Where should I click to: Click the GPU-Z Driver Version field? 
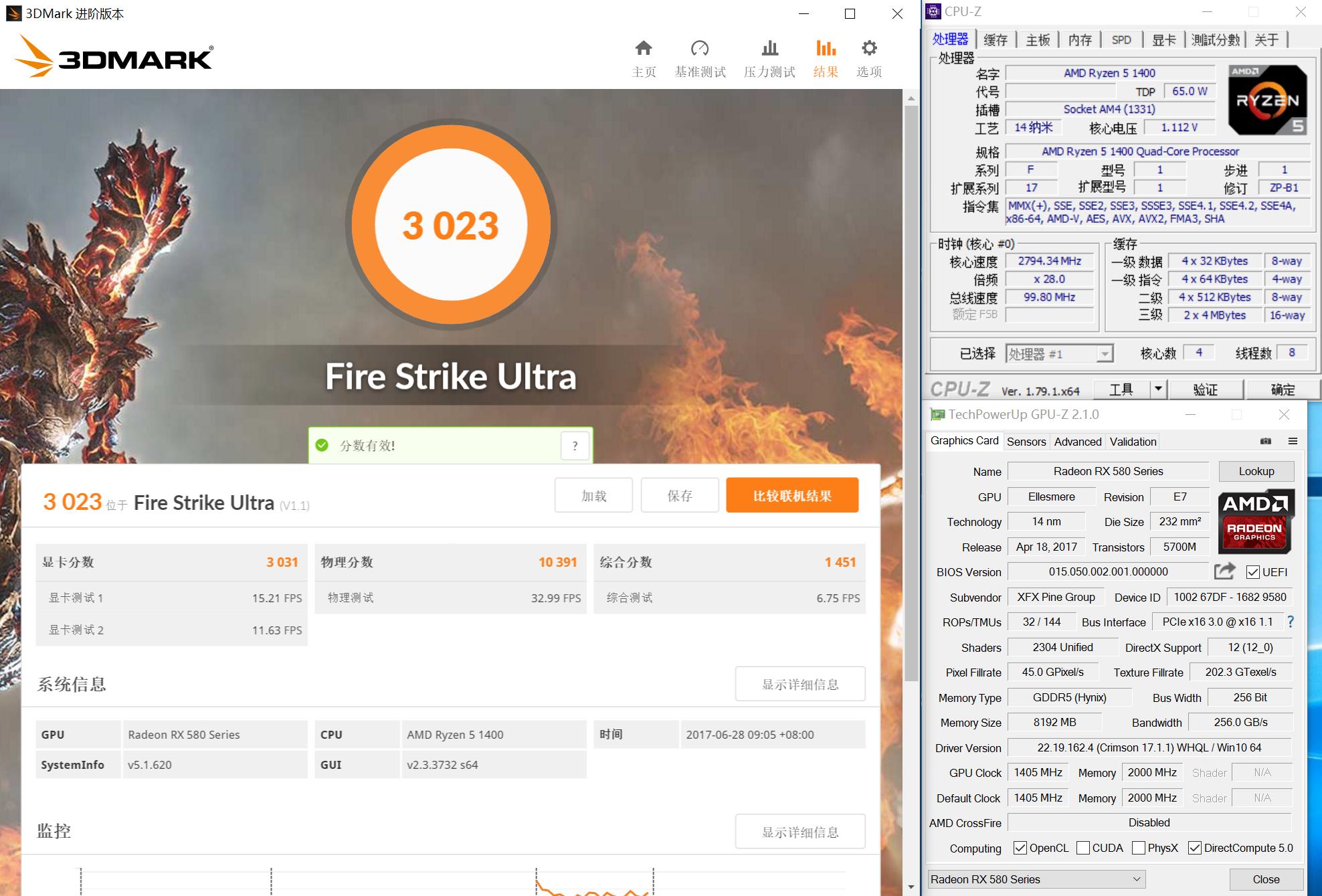[1149, 747]
